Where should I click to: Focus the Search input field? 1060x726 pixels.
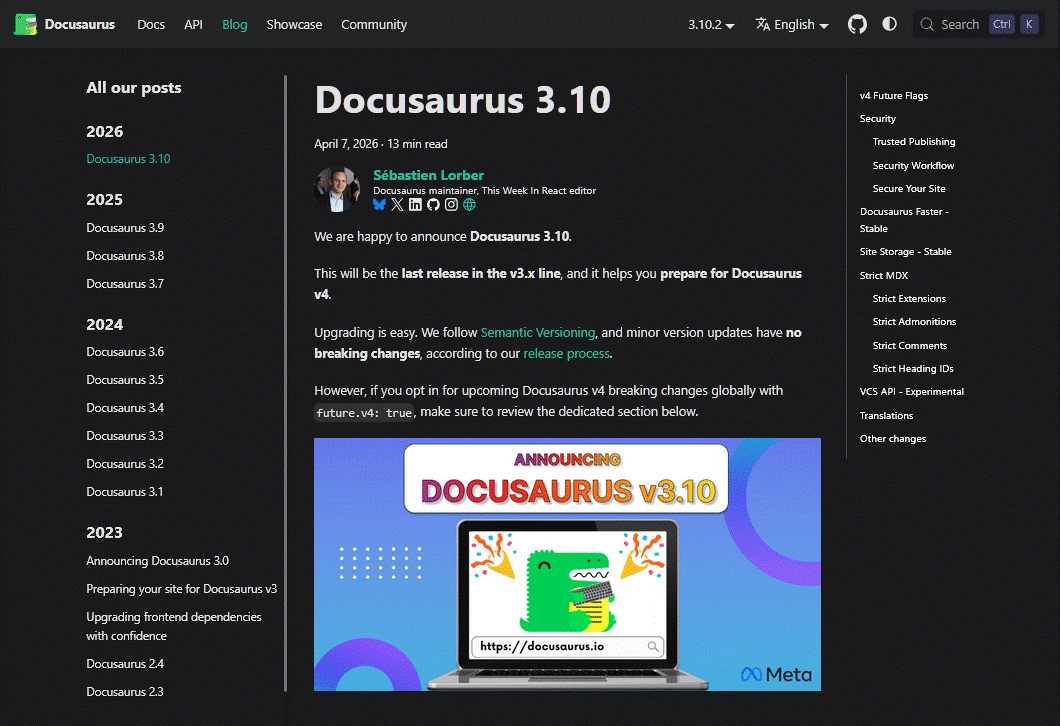[978, 24]
